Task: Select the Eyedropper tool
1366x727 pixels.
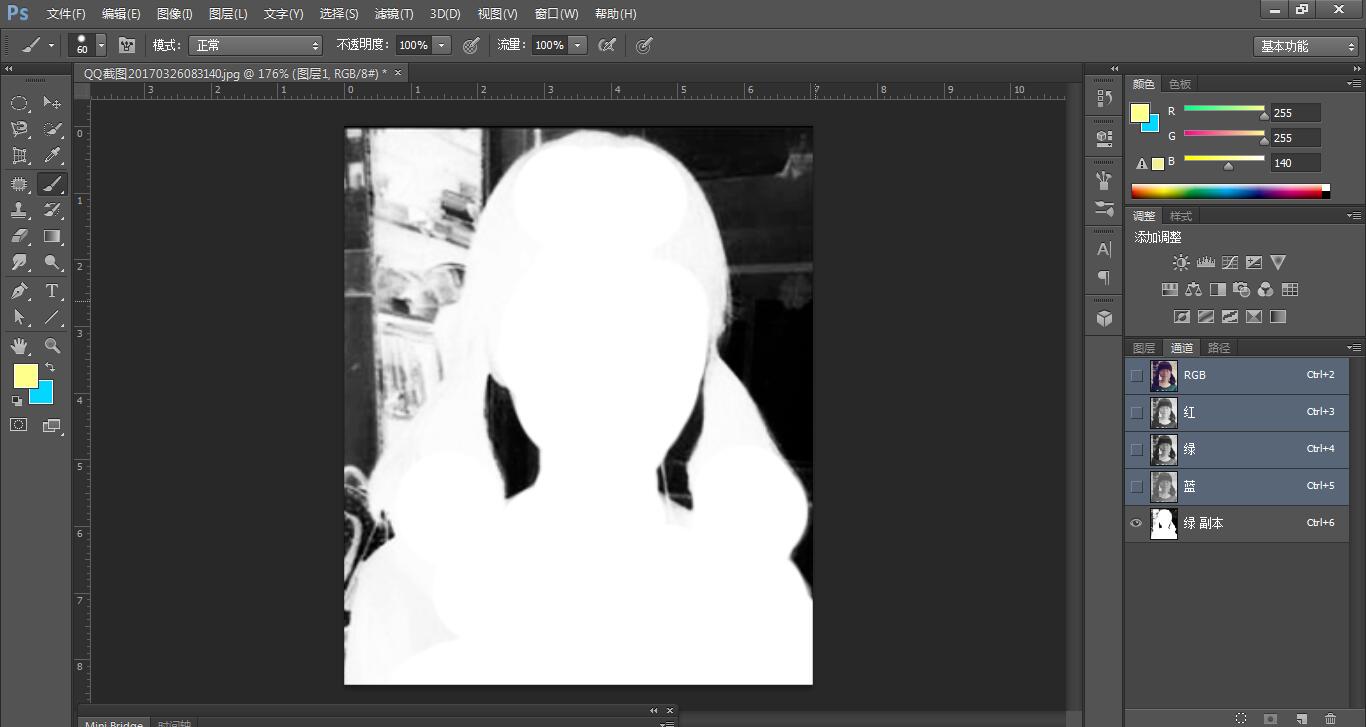Action: pyautogui.click(x=52, y=156)
